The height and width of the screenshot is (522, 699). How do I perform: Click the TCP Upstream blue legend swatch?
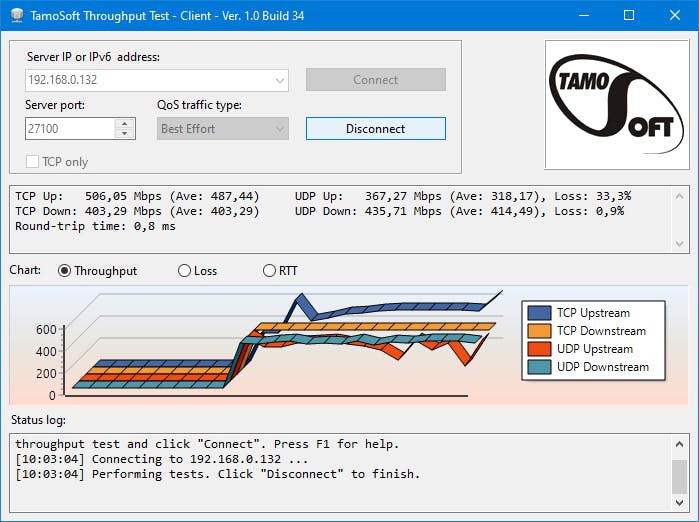tap(539, 313)
